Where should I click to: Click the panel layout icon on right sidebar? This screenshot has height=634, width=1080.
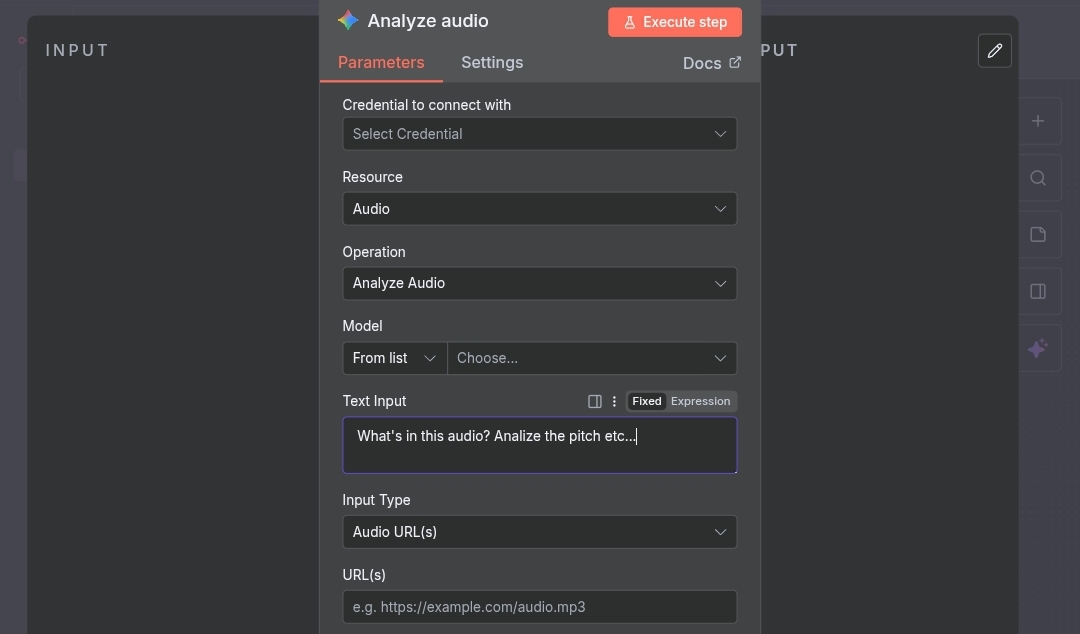point(1038,292)
